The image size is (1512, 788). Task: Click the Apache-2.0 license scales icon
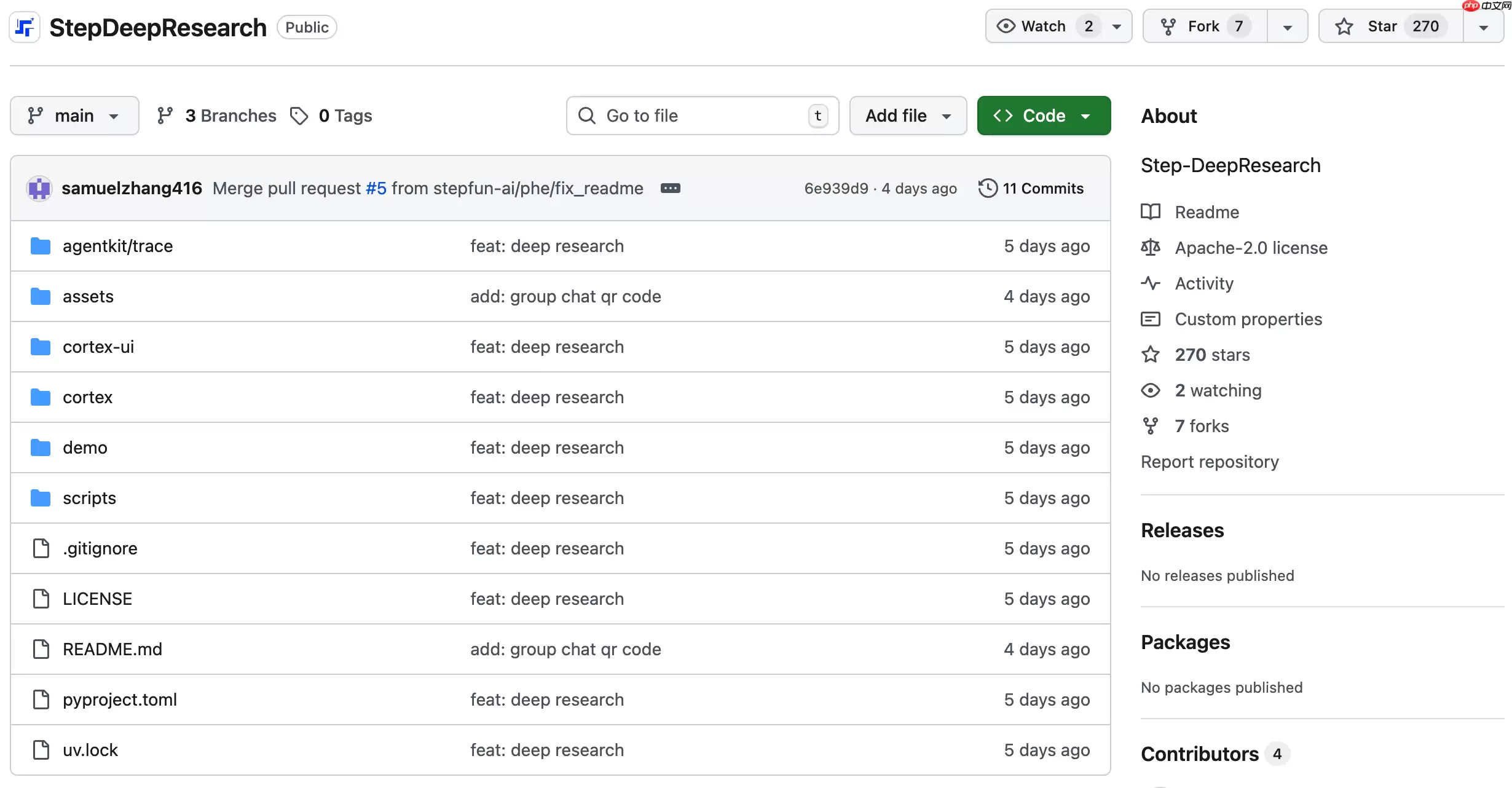pyautogui.click(x=1150, y=247)
